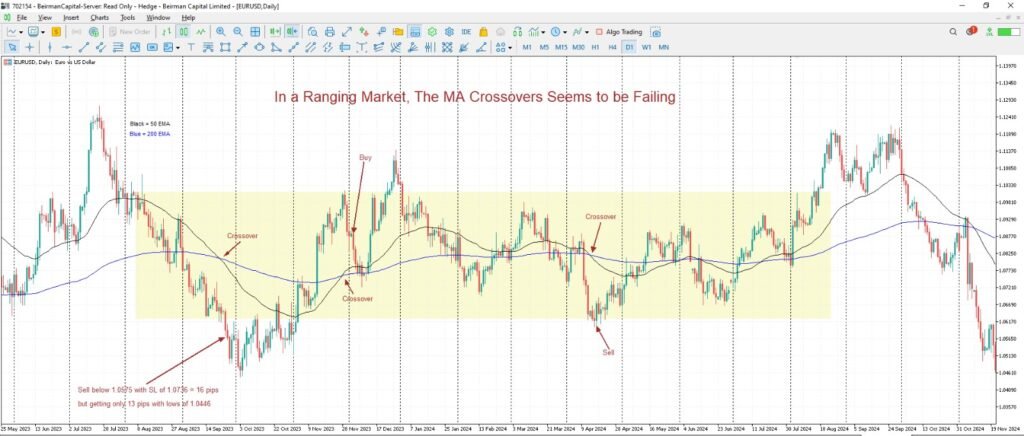Switch chart to candlestick display
This screenshot has height=436, width=1024.
tap(183, 32)
